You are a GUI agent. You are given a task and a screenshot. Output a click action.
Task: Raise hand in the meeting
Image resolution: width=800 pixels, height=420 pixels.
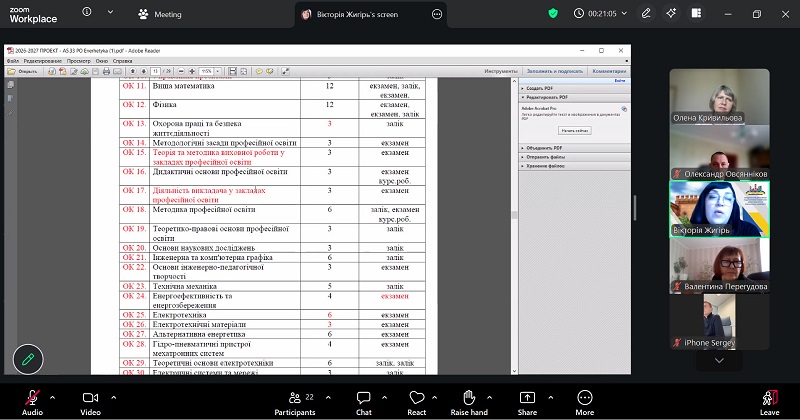click(469, 399)
